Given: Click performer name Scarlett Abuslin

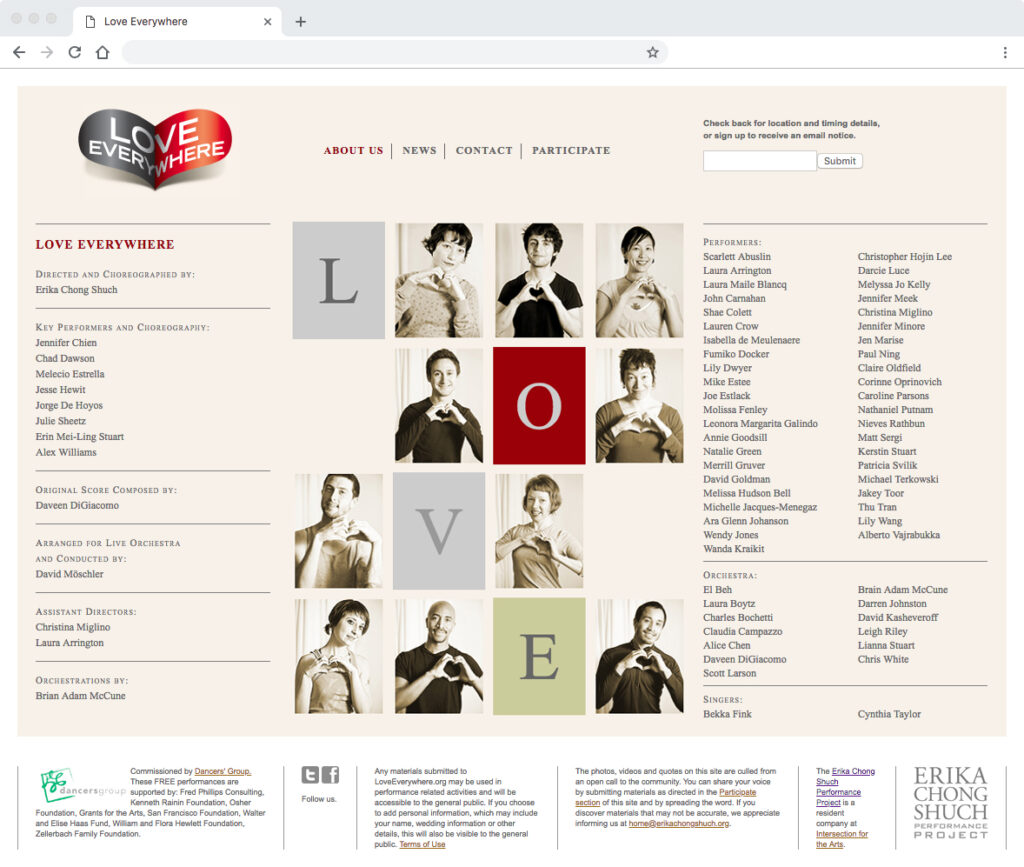Looking at the screenshot, I should click(737, 257).
